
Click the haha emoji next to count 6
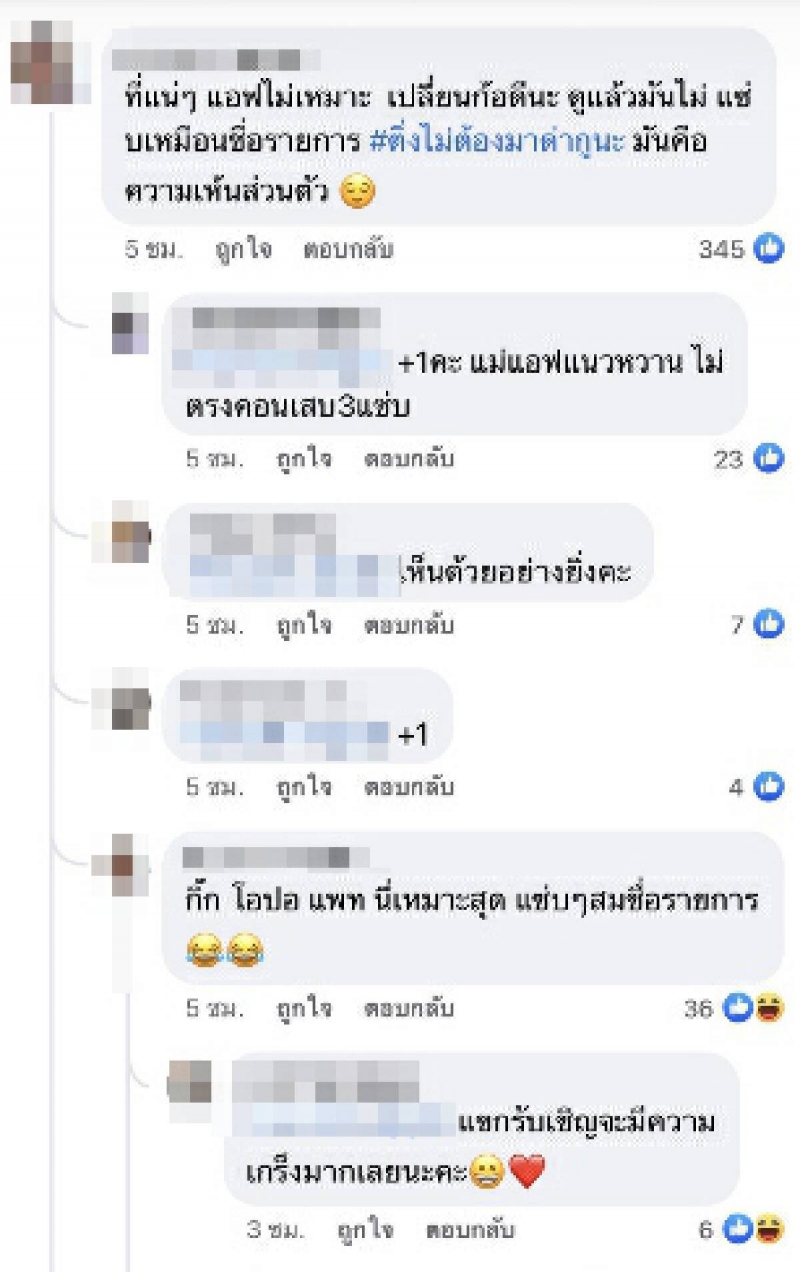(770, 1229)
